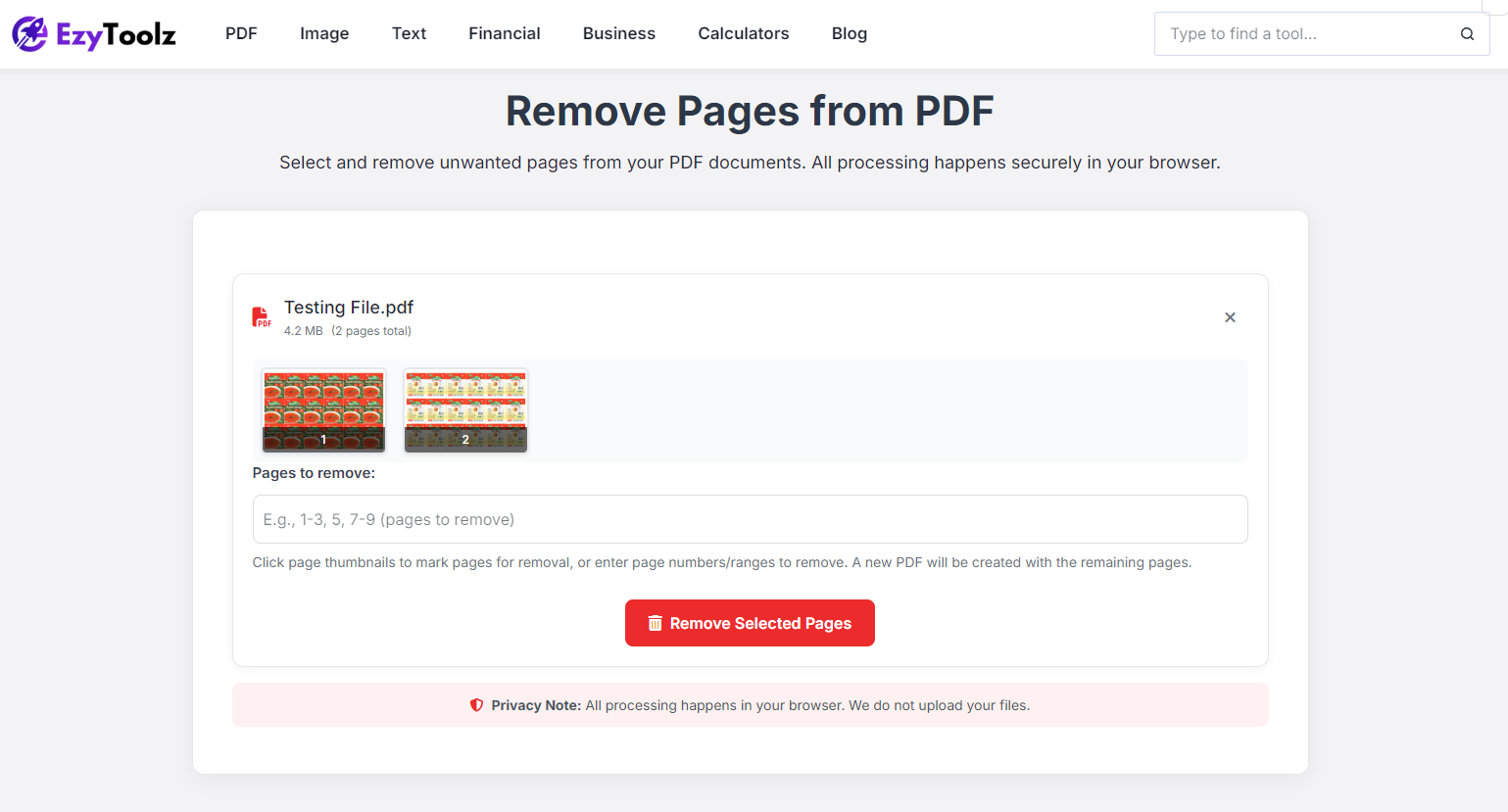Image resolution: width=1508 pixels, height=812 pixels.
Task: Toggle page 2 removal by clicking its thumbnail
Action: [465, 409]
